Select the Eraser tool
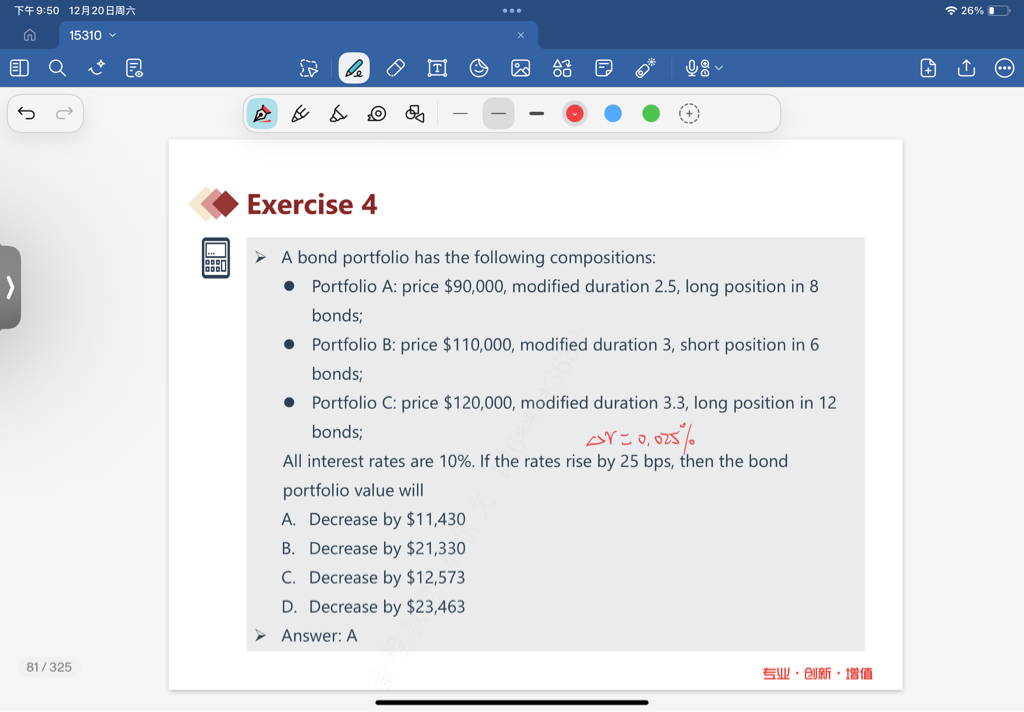 pos(395,68)
